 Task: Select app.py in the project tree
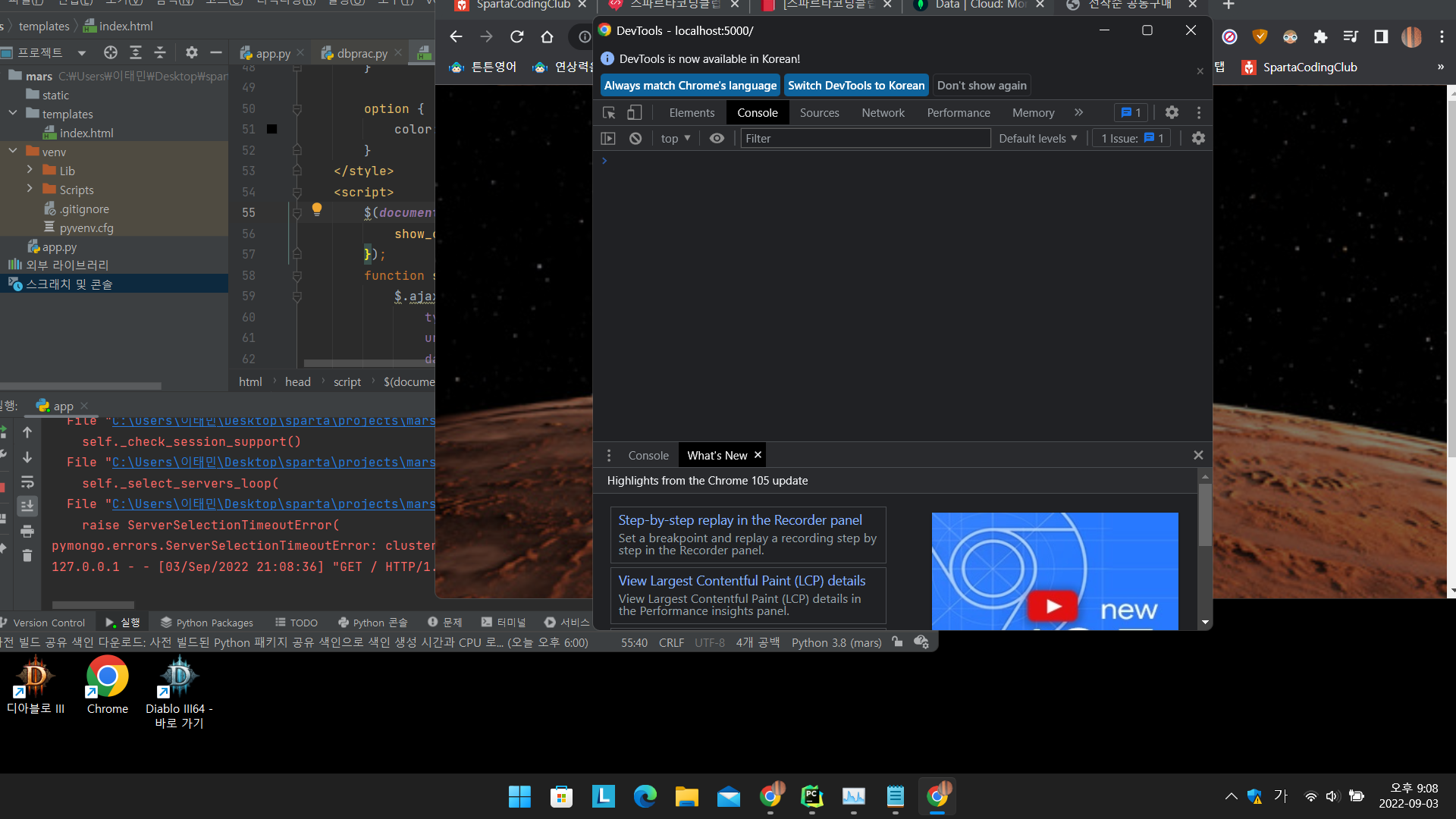coord(52,246)
